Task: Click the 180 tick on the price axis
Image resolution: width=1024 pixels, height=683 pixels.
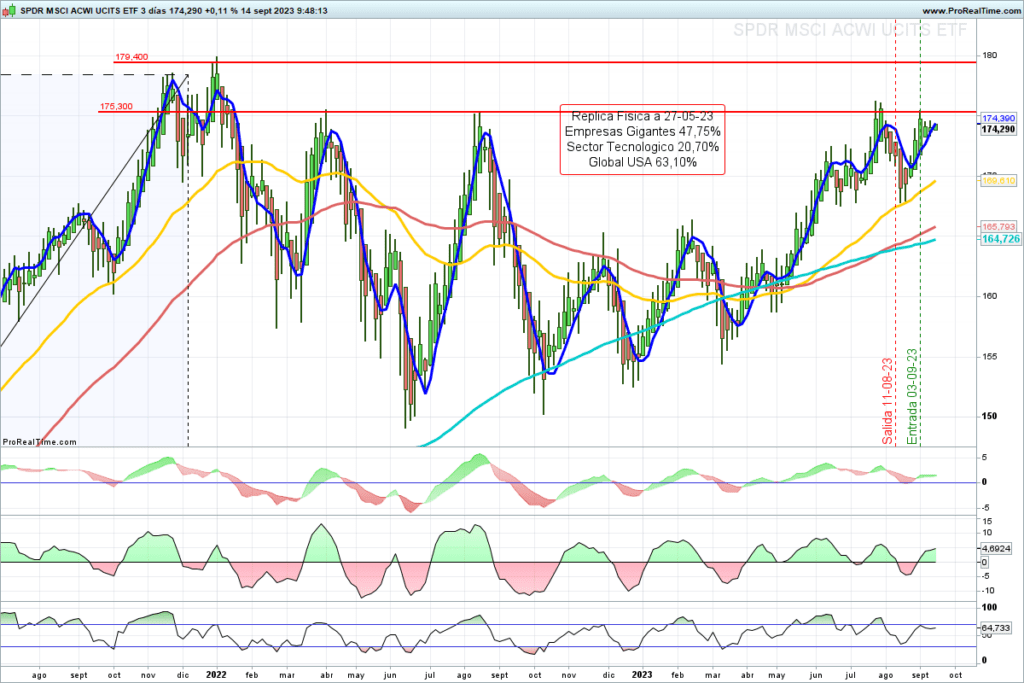Action: [x=990, y=56]
